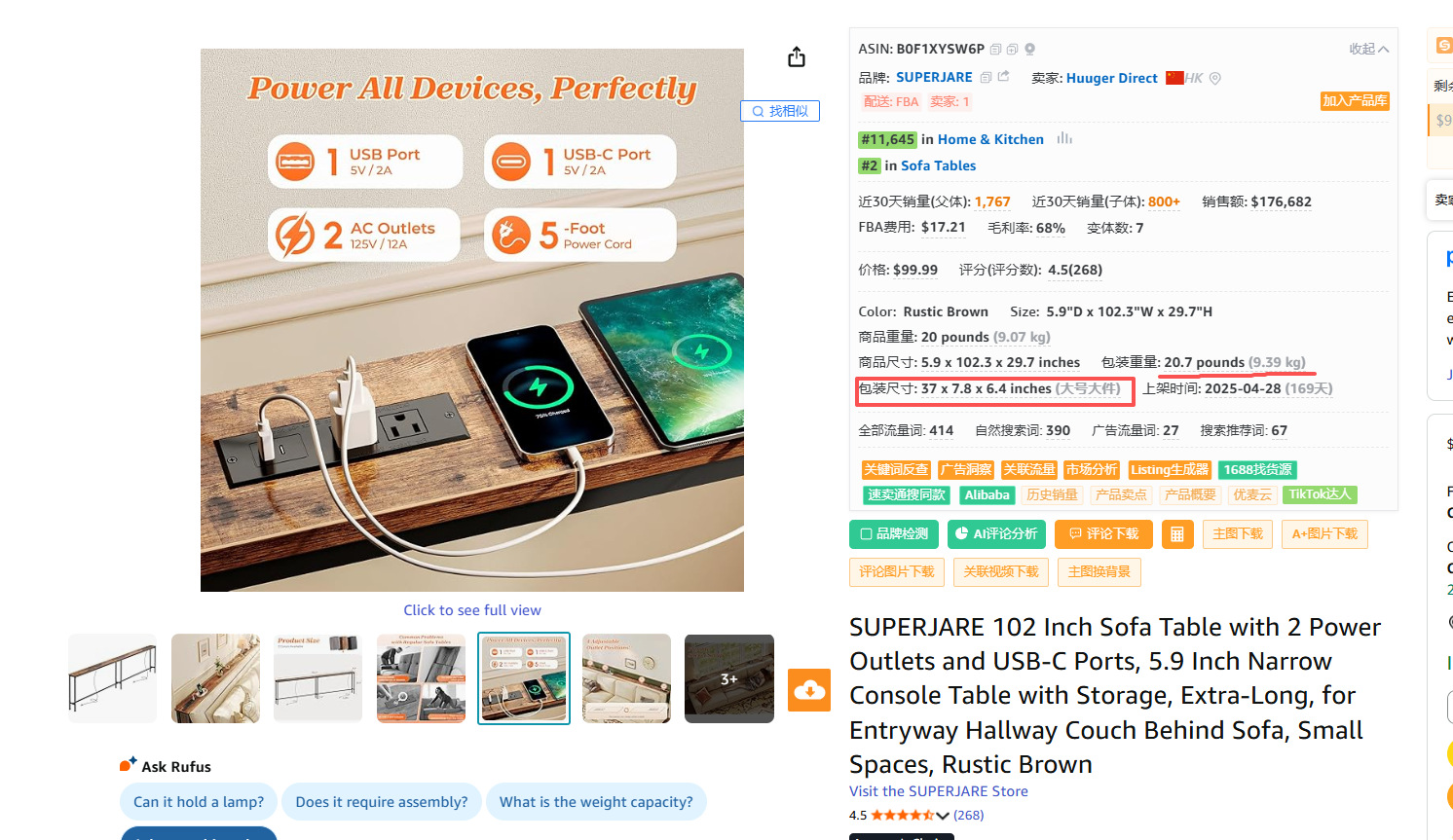
Task: Select the 关键词反查 tag
Action: pyautogui.click(x=896, y=469)
